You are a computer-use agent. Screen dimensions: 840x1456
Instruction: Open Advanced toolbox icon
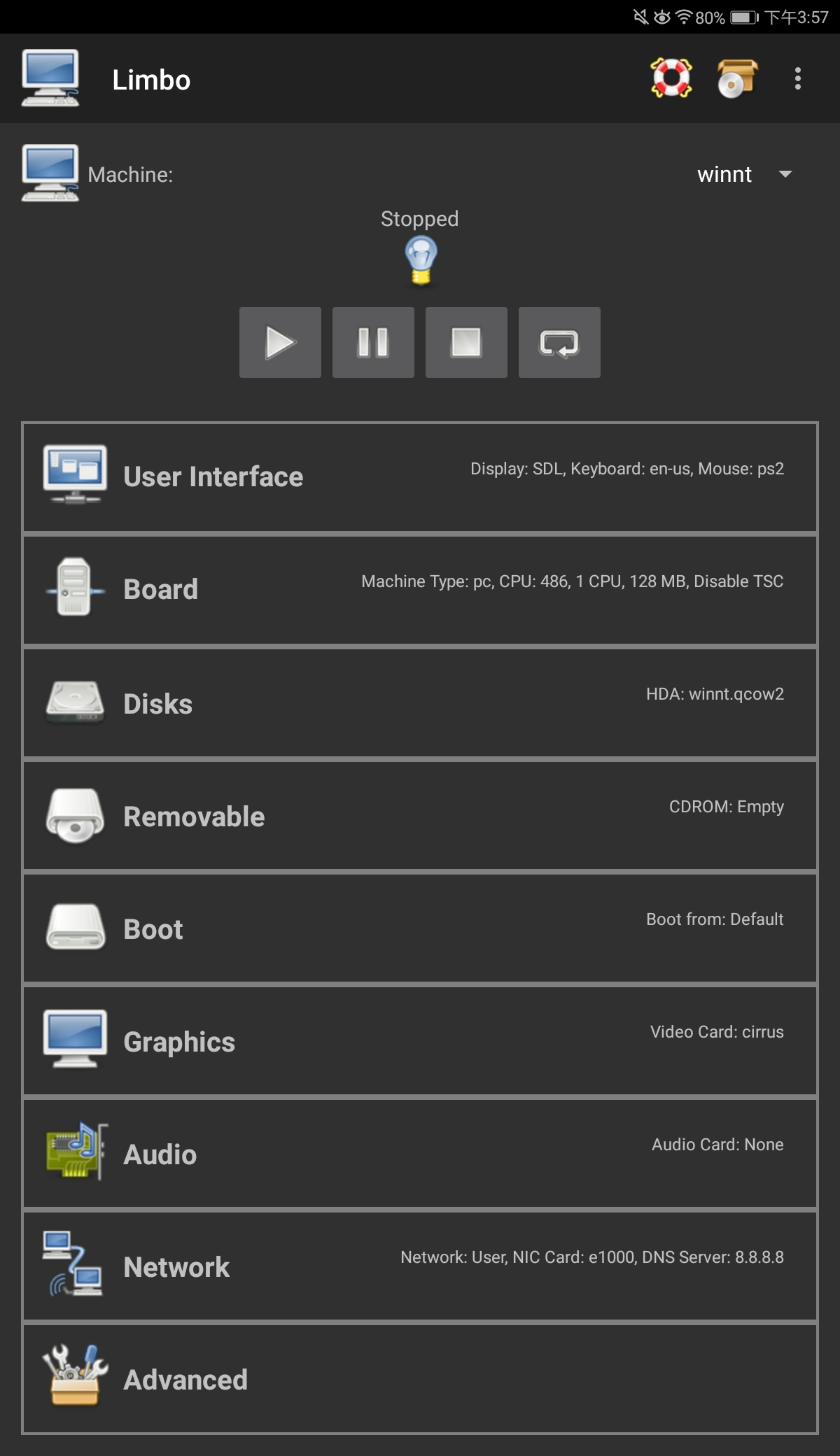point(75,1375)
